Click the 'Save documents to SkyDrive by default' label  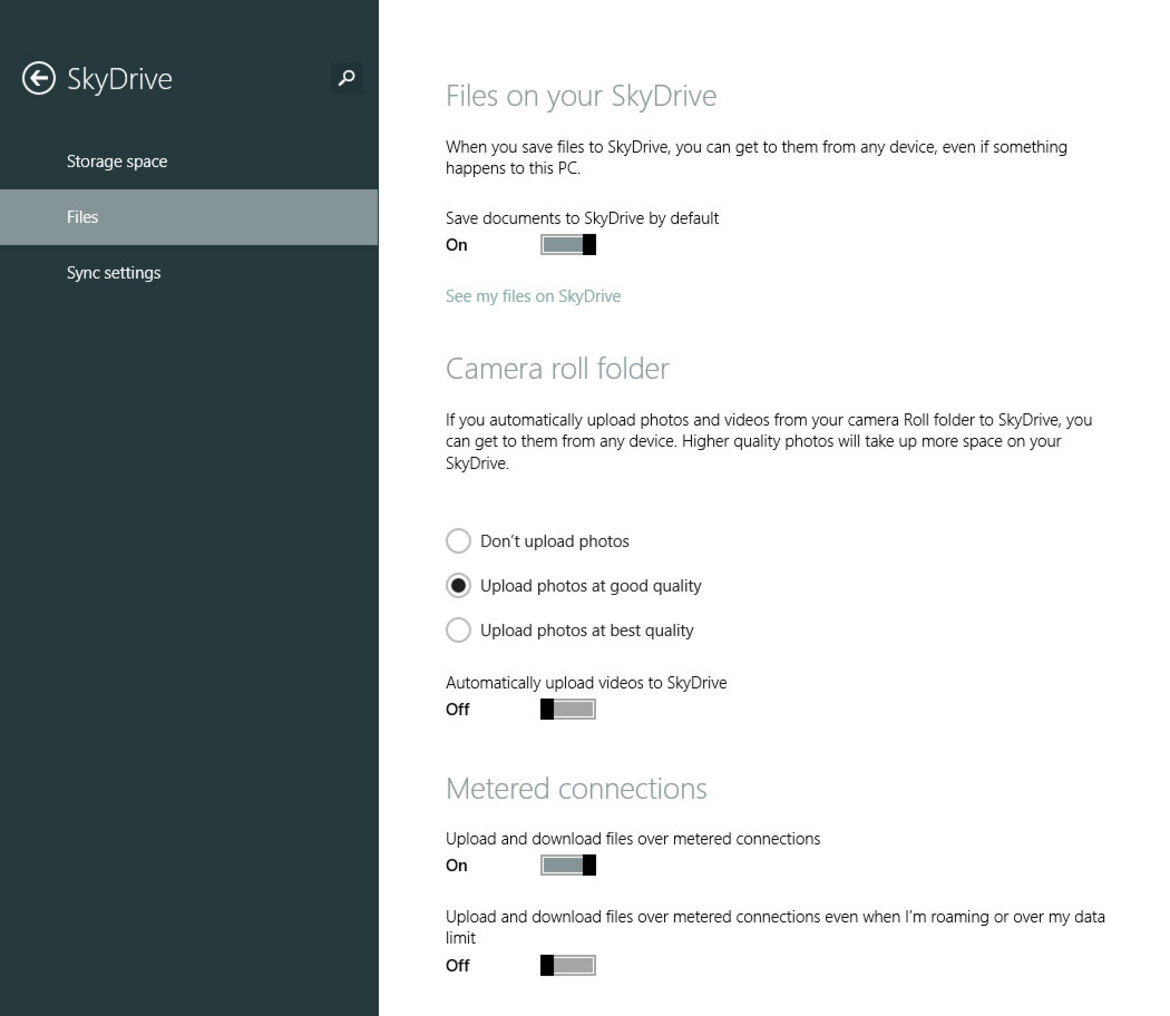tap(582, 219)
